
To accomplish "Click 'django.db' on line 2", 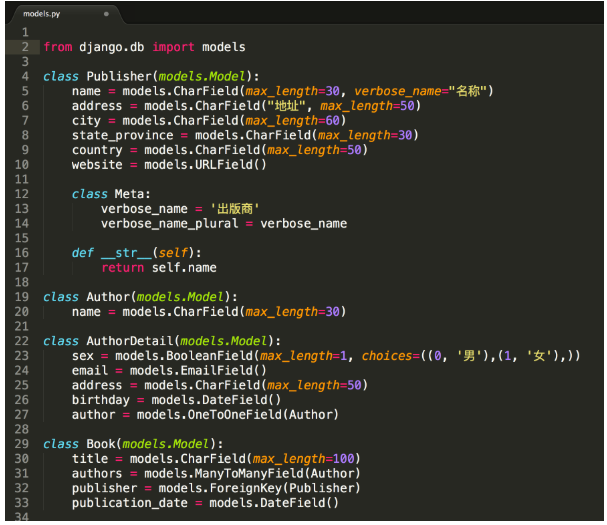I will [111, 47].
